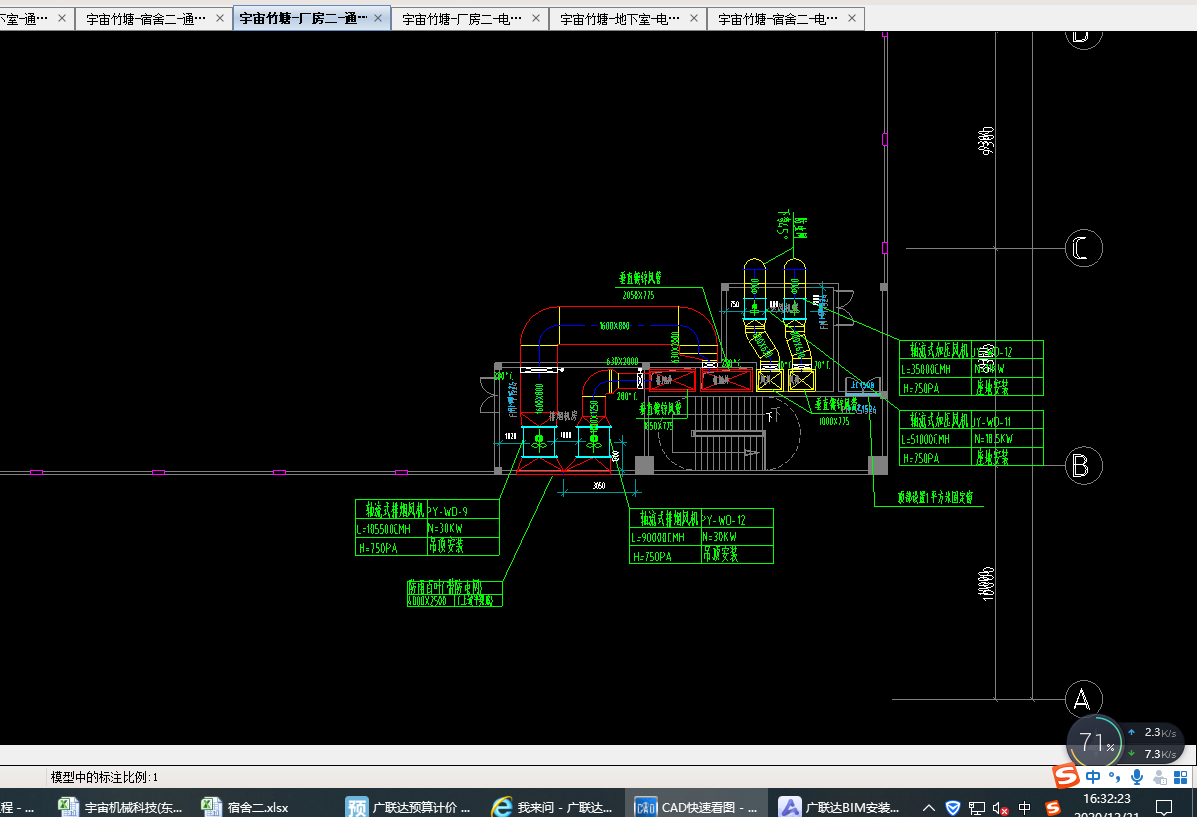1197x817 pixels.
Task: Close the 宇宙竹塘-宿舍二-通 tab
Action: coord(220,18)
